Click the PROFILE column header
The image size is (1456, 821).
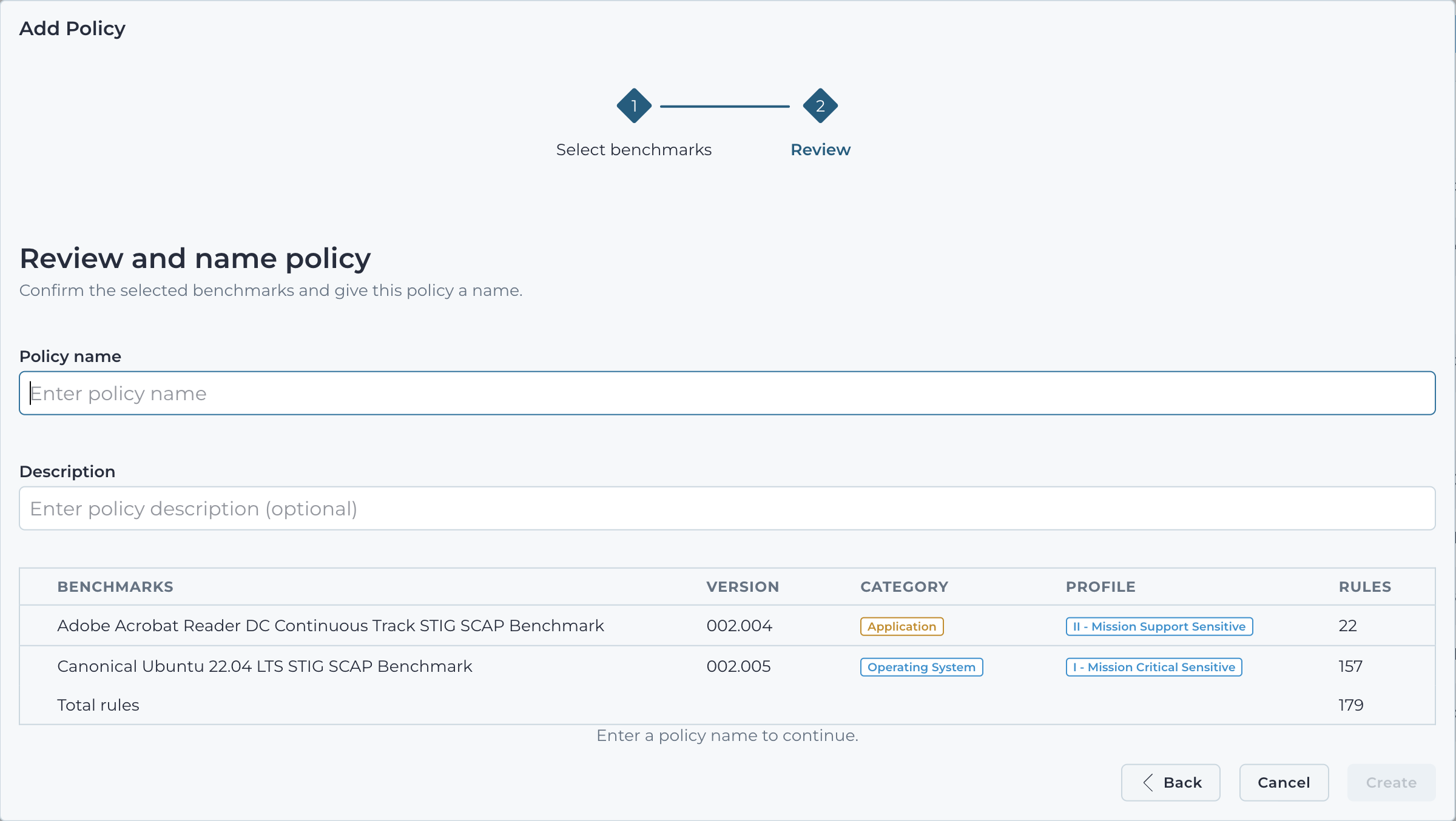pos(1100,587)
